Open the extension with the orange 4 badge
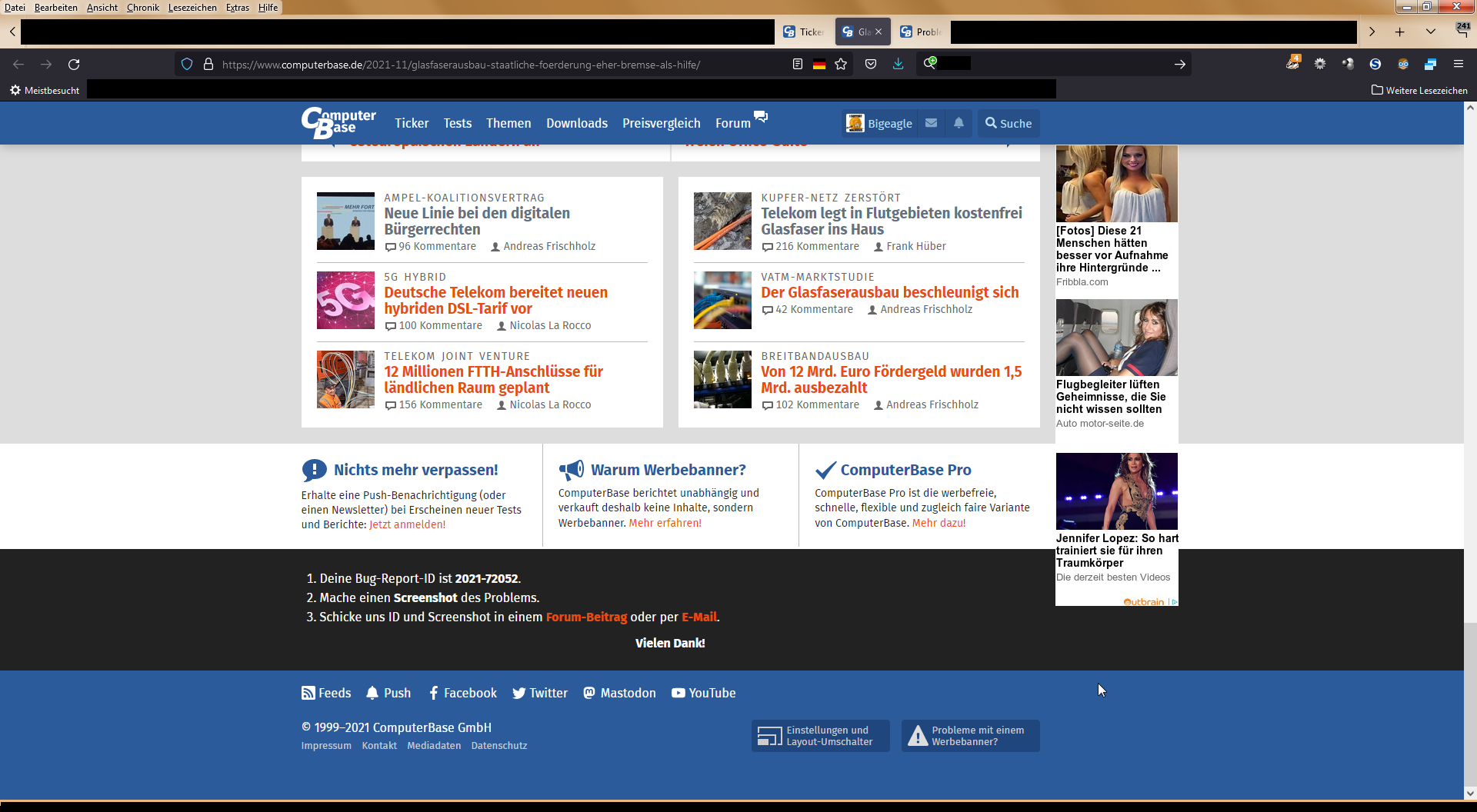1477x812 pixels. tap(1293, 63)
